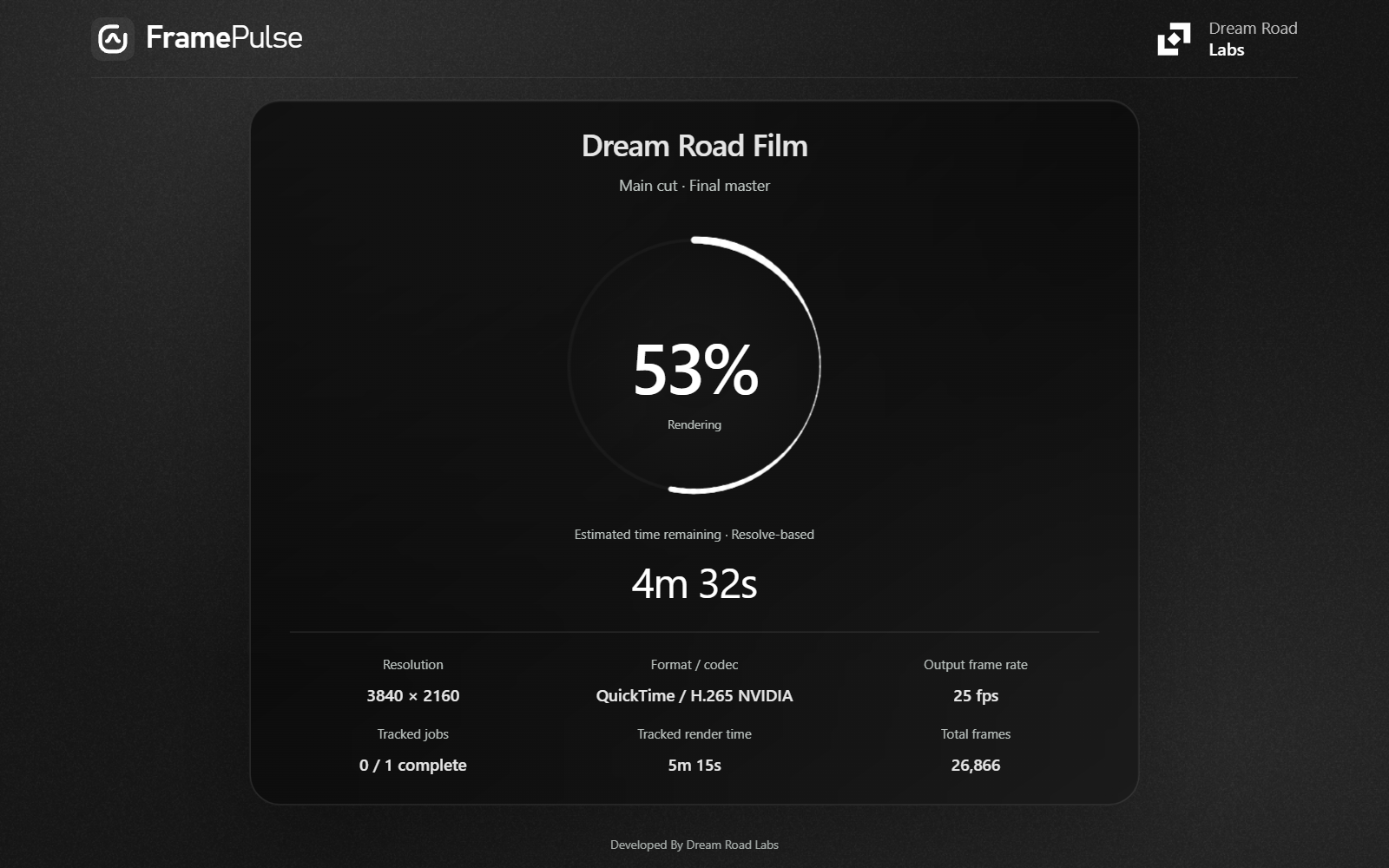Click the 4m 32s remaining time
1389x868 pixels.
(694, 584)
